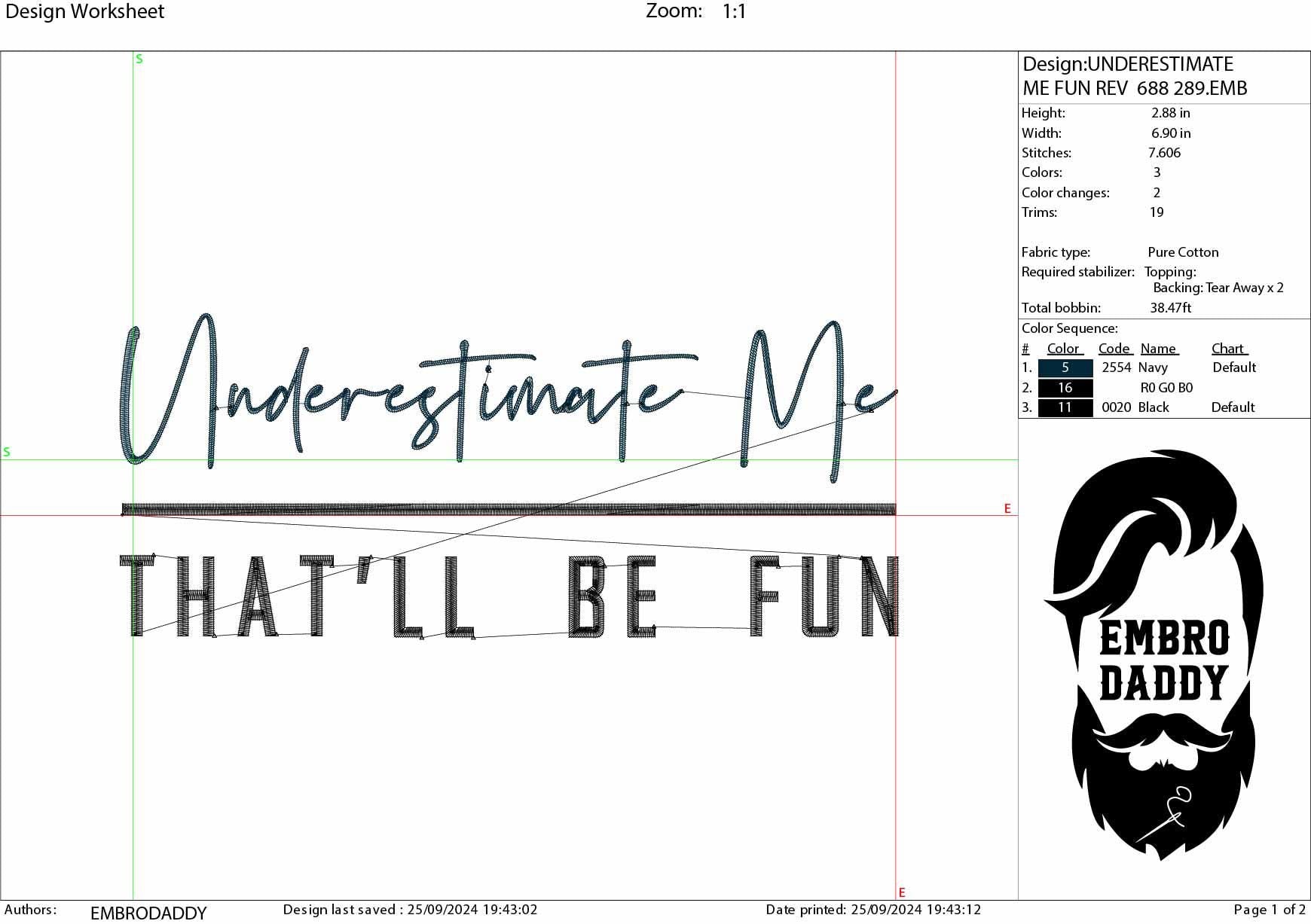The width and height of the screenshot is (1311, 924).
Task: Click the Width value '6.90 in'
Action: click(x=1171, y=133)
